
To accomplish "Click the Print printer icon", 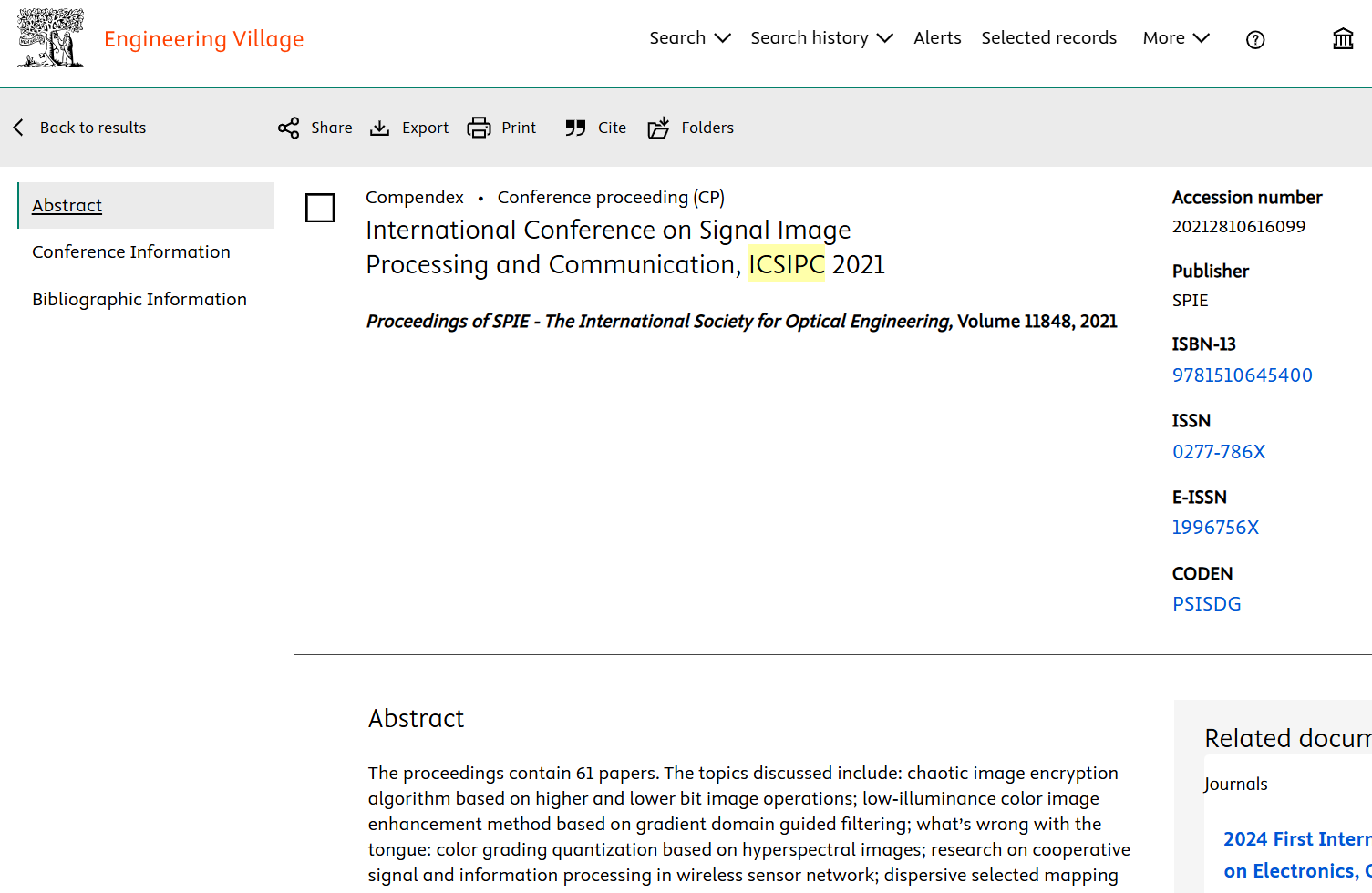I will click(x=479, y=128).
